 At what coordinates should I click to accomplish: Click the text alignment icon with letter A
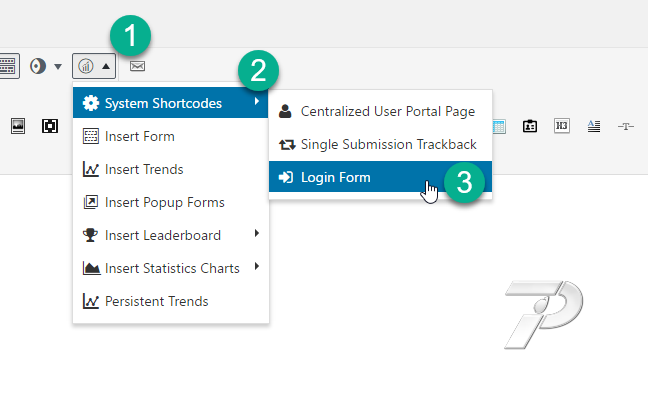pos(594,126)
